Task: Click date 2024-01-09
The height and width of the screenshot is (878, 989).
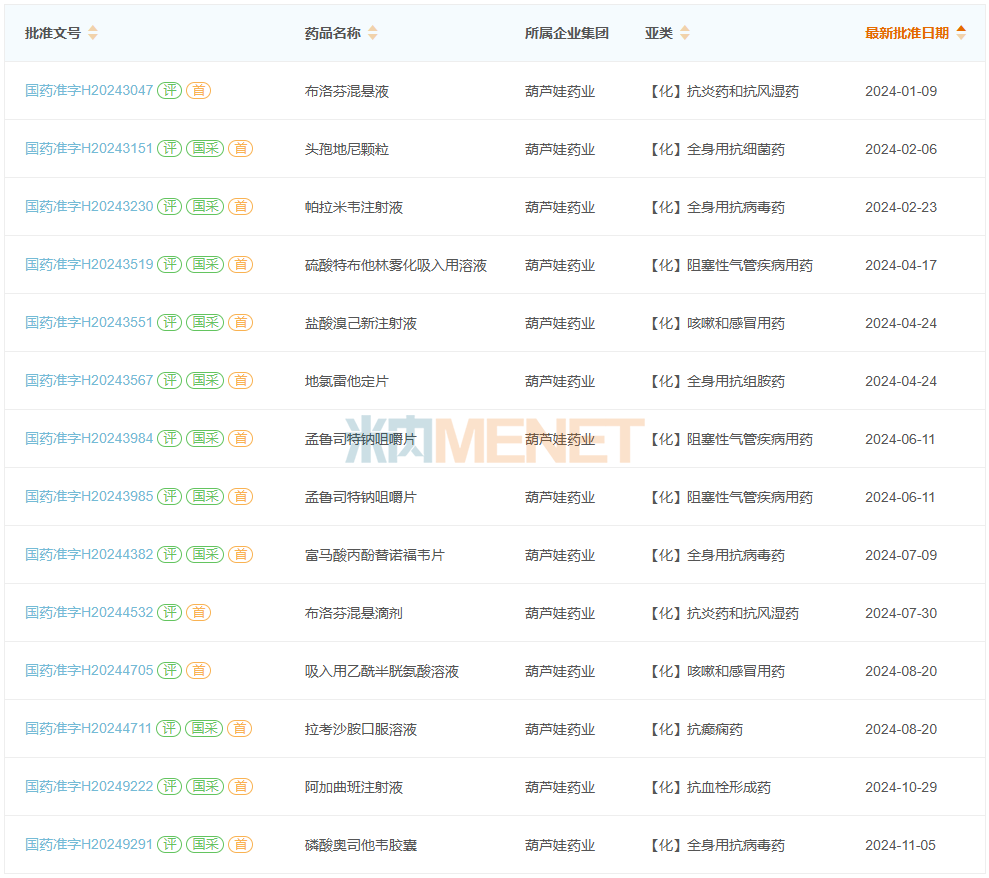Action: pos(901,91)
